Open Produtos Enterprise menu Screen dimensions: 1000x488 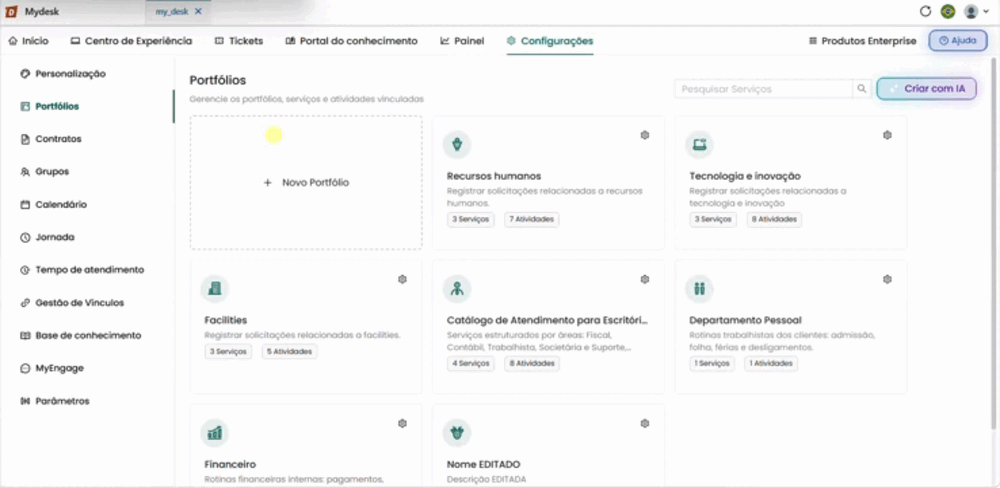(x=862, y=41)
